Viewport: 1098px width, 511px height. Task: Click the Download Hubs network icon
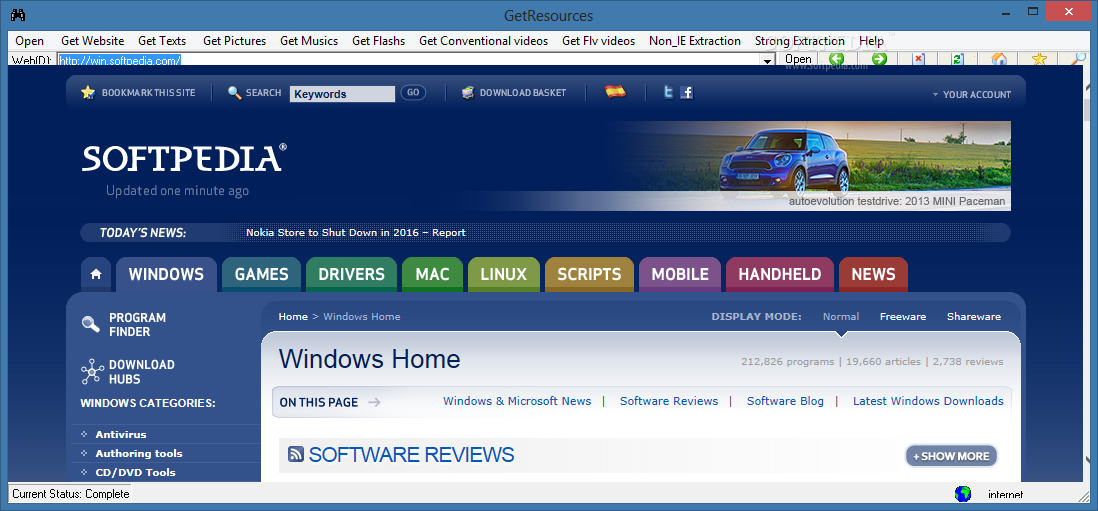[x=92, y=371]
